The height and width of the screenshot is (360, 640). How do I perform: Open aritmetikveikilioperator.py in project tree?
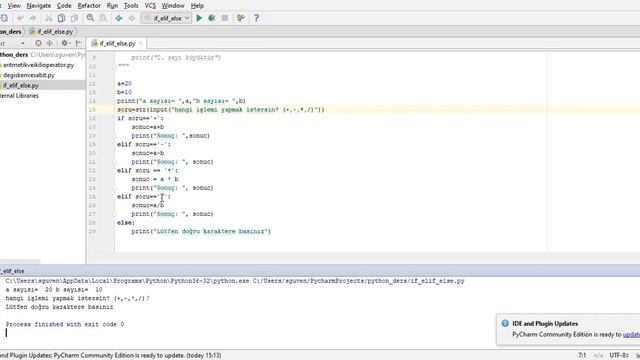tap(38, 65)
